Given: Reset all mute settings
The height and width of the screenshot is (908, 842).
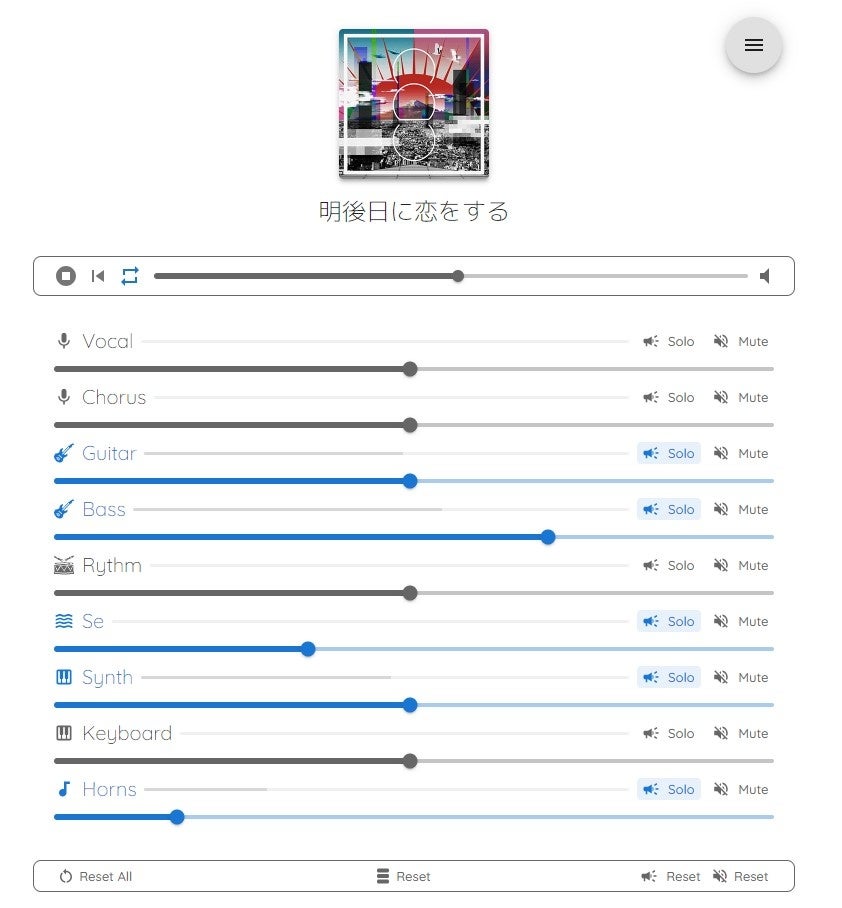Looking at the screenshot, I should 741,876.
